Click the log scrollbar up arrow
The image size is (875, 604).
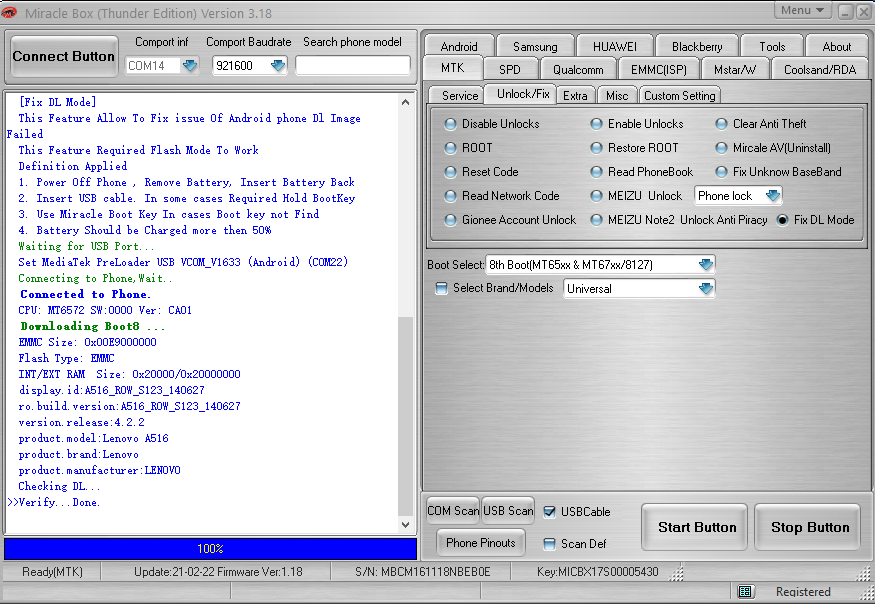tap(406, 102)
